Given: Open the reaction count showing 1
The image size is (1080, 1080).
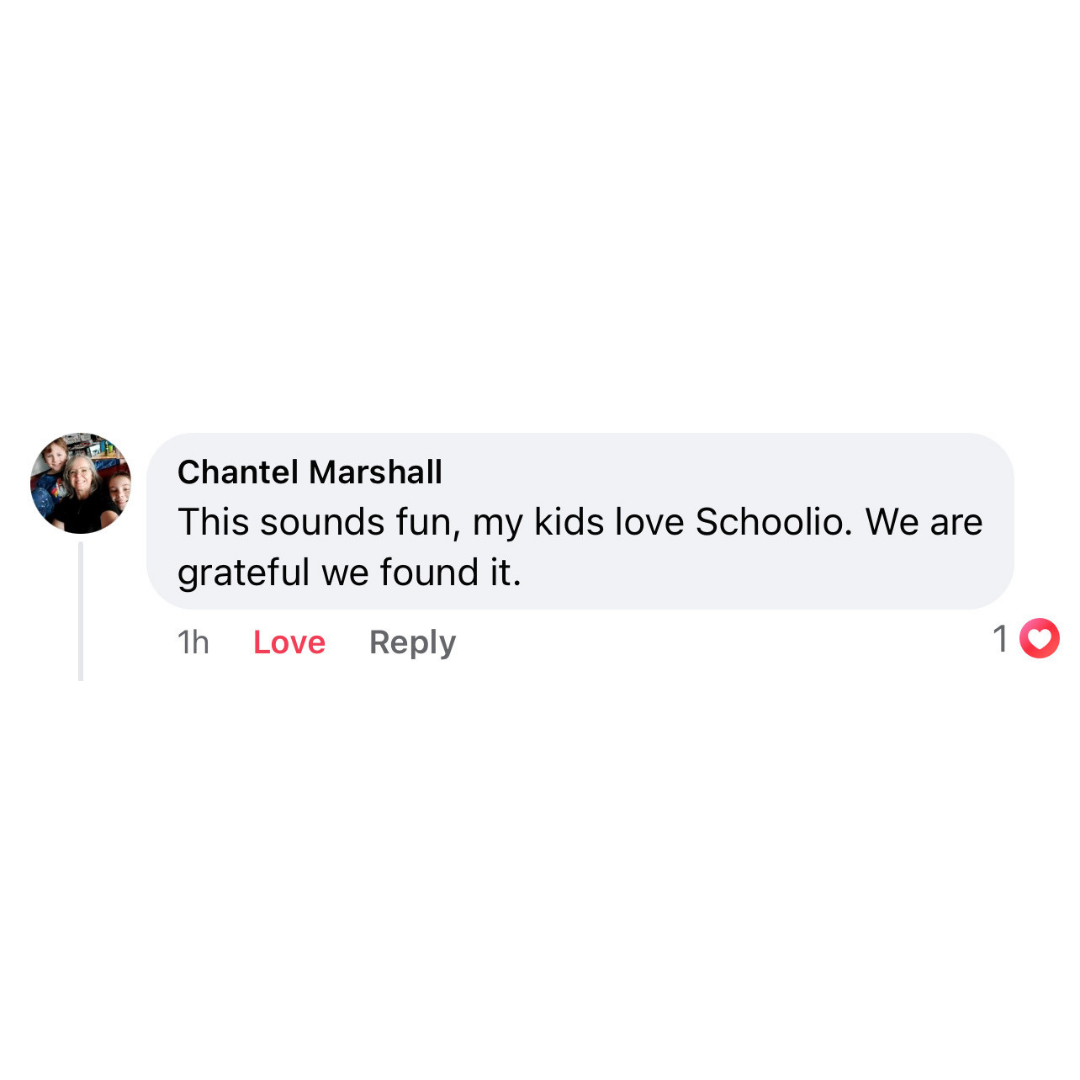Looking at the screenshot, I should tap(1000, 639).
